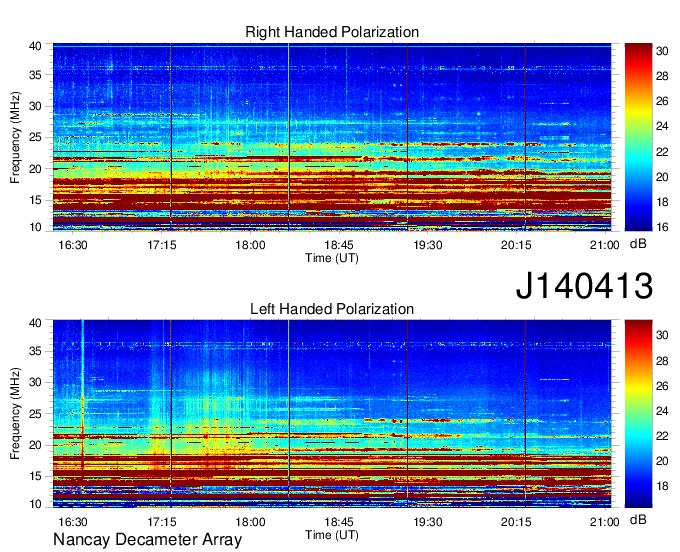The height and width of the screenshot is (552, 680).
Task: Click 18:00 tick under Right Handed plot
Action: coord(250,245)
